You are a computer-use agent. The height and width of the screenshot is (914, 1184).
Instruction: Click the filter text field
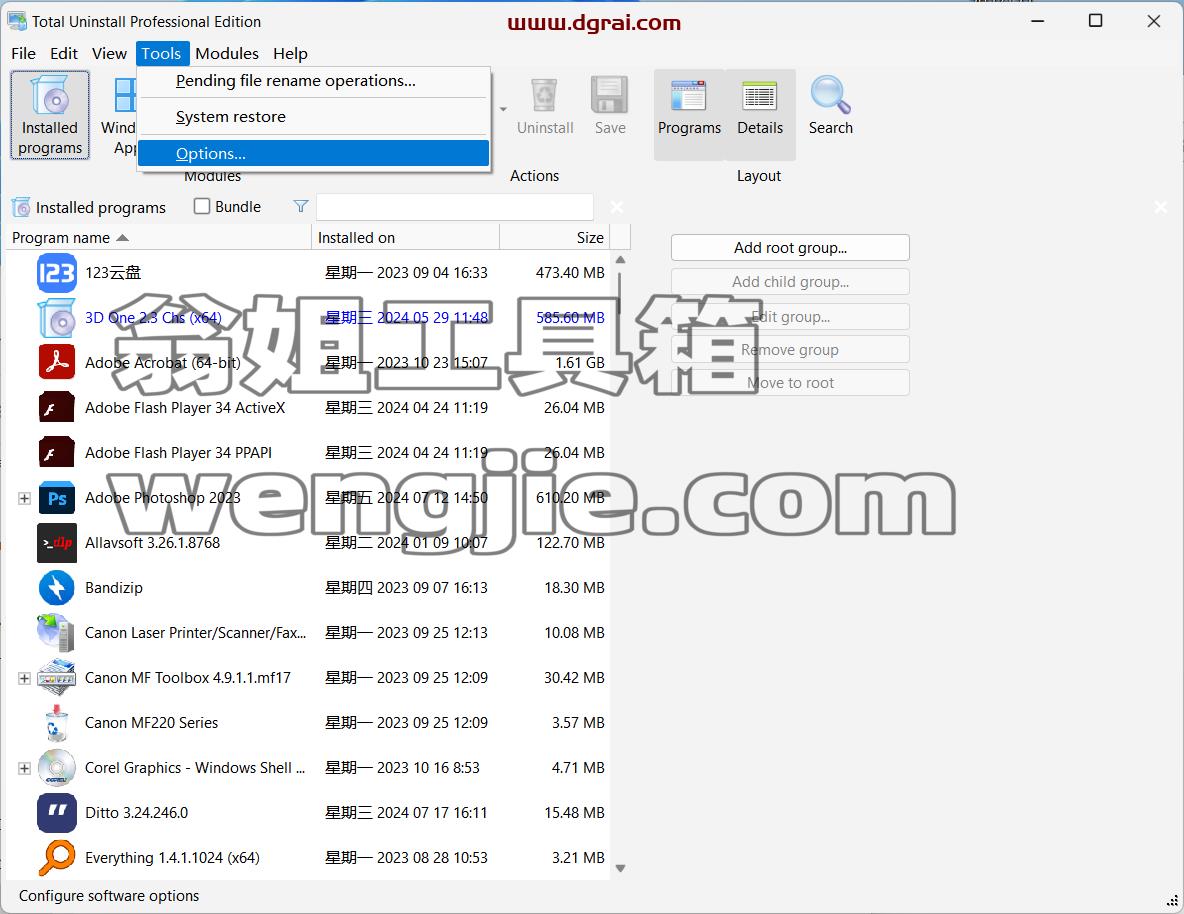coord(455,207)
